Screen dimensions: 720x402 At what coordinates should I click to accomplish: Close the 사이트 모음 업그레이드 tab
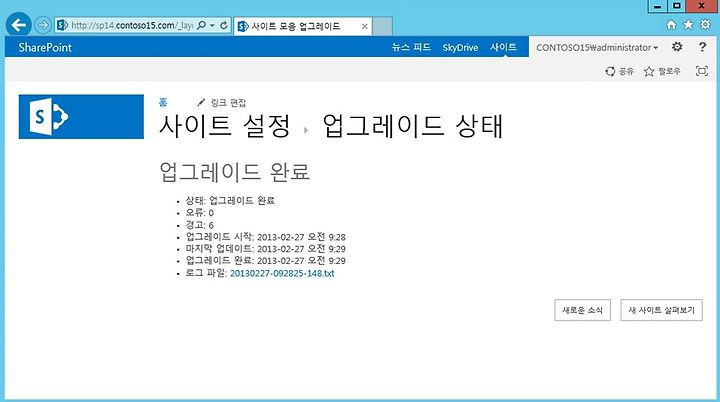point(365,27)
